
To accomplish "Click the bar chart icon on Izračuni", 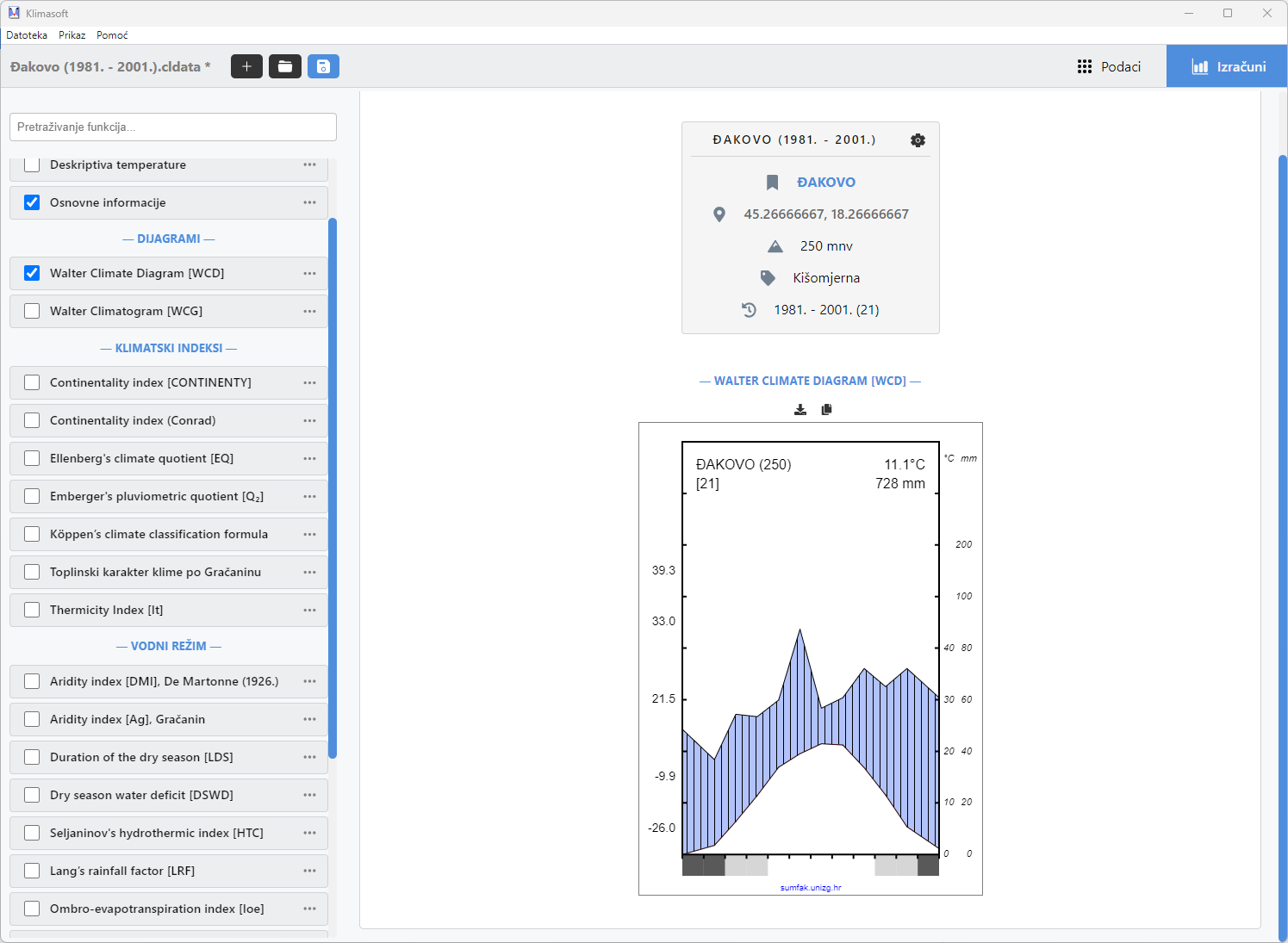I will coord(1199,66).
